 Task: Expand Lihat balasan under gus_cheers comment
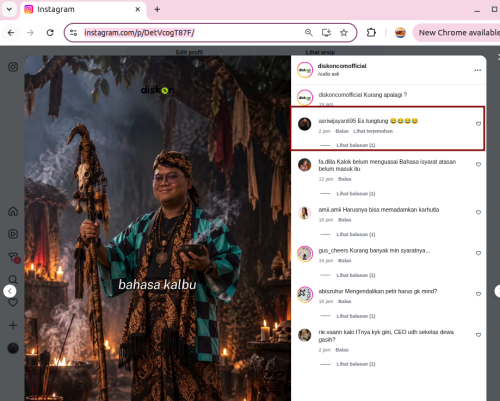click(356, 275)
